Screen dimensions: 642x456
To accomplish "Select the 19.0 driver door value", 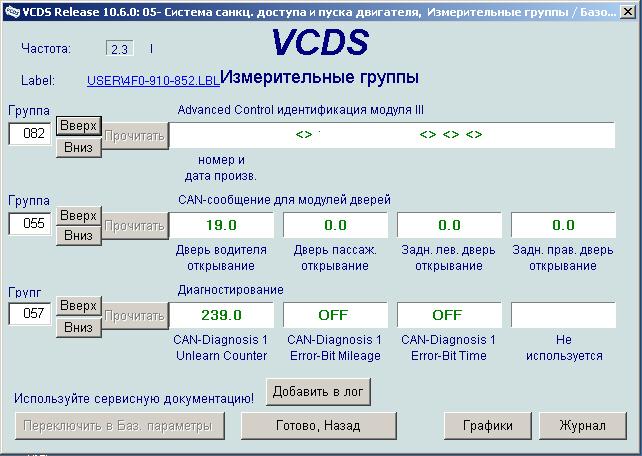I will [222, 225].
